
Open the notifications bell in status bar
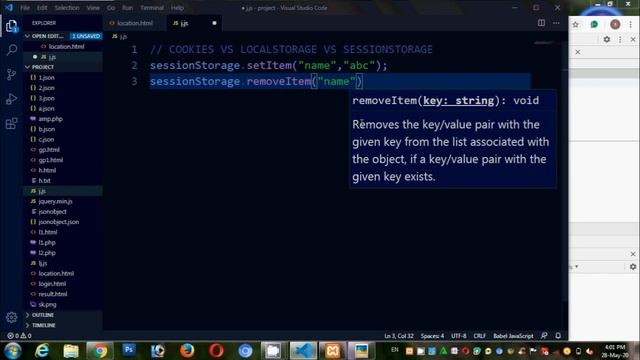click(558, 336)
